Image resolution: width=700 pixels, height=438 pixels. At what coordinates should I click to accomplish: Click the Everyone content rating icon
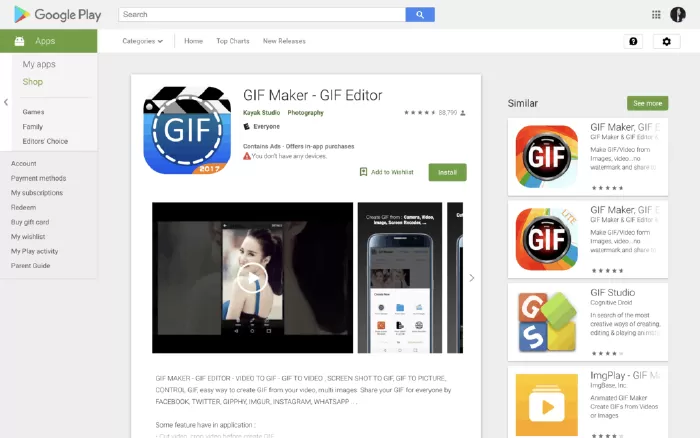[x=246, y=126]
